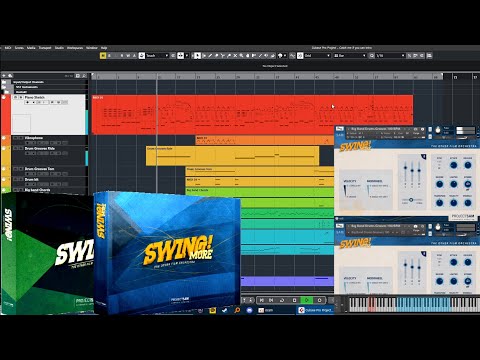This screenshot has width=480, height=360.
Task: Select the Color paint tool
Action: [x=273, y=56]
